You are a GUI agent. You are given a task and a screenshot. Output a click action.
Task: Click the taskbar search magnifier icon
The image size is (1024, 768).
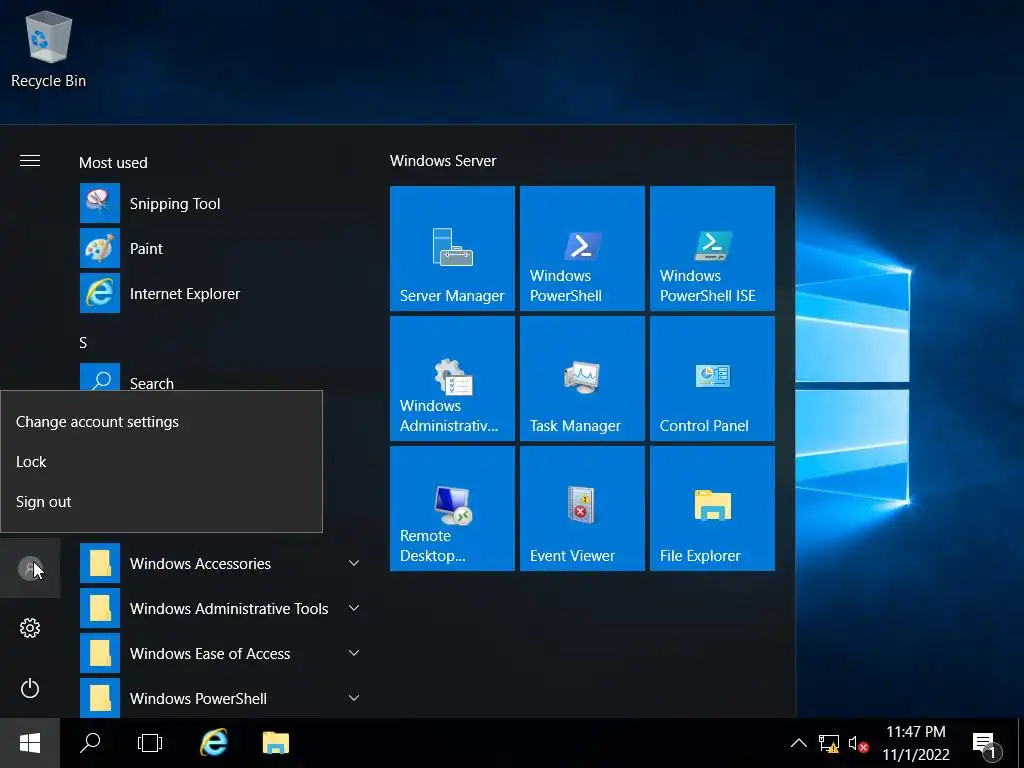tap(90, 743)
